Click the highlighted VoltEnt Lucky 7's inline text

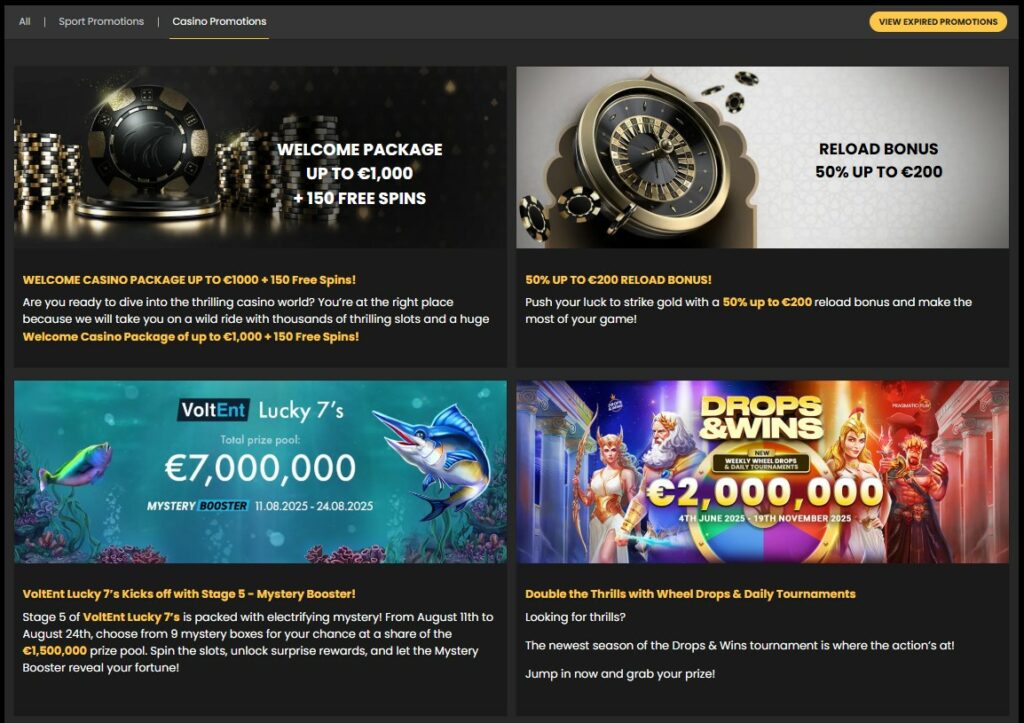[x=131, y=617]
